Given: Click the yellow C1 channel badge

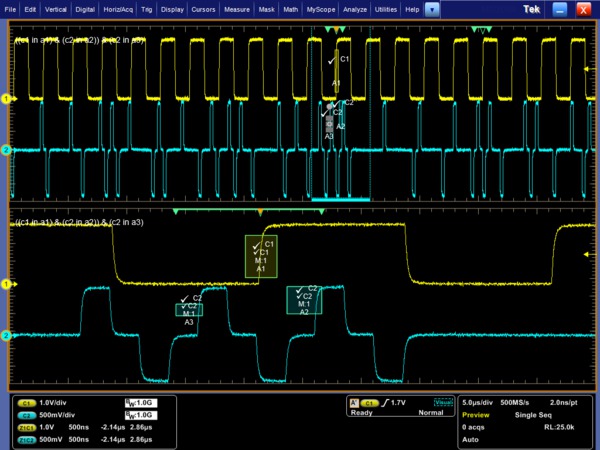Looking at the screenshot, I should coord(27,402).
